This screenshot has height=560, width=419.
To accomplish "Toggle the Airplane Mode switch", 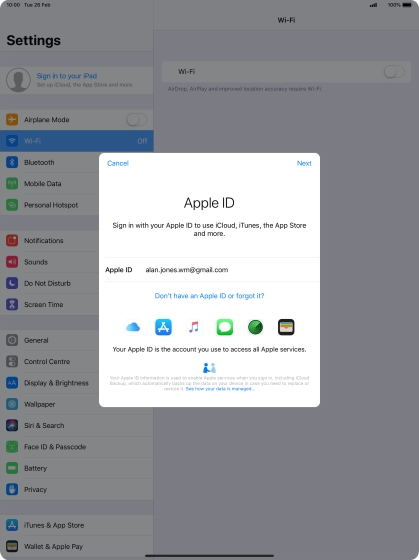I will pos(136,120).
